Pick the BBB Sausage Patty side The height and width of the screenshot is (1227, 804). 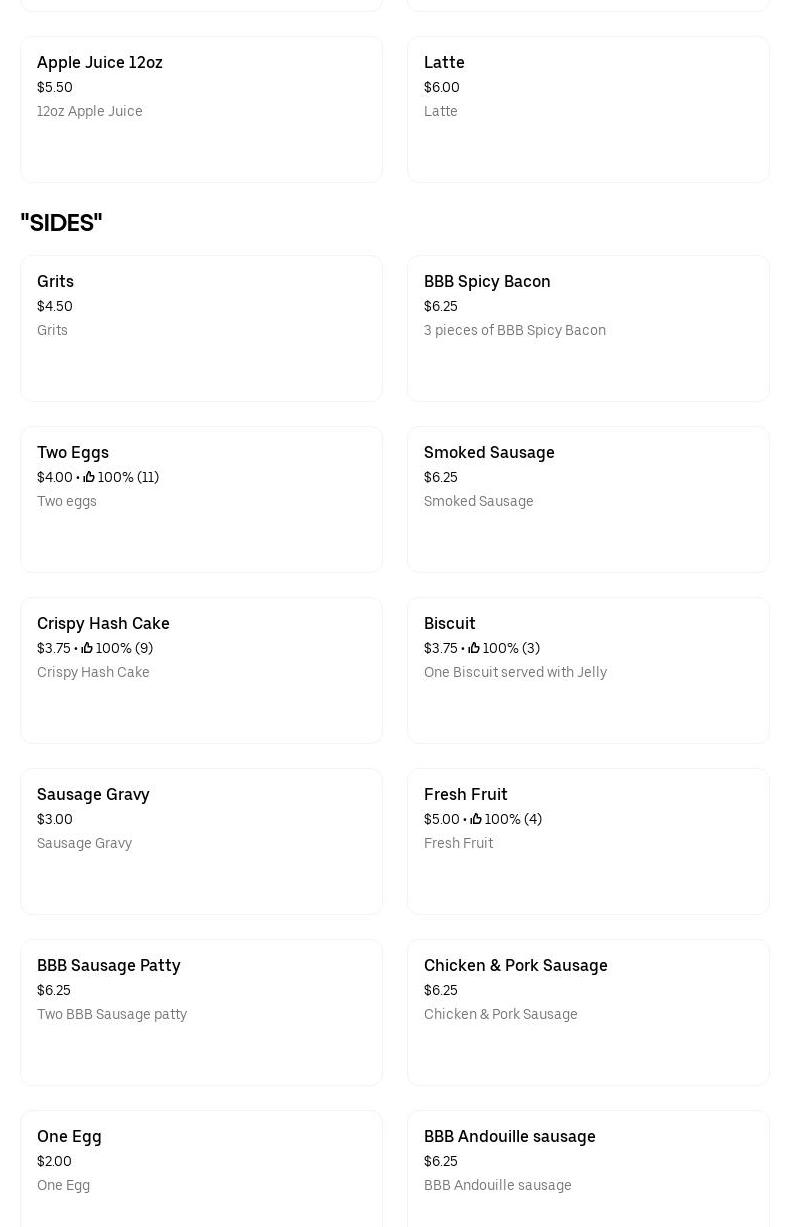(x=201, y=1013)
